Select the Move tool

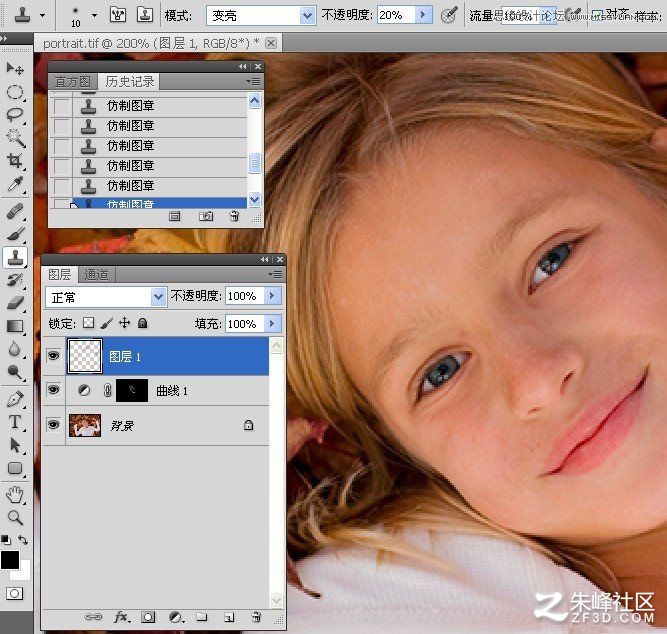coord(15,68)
